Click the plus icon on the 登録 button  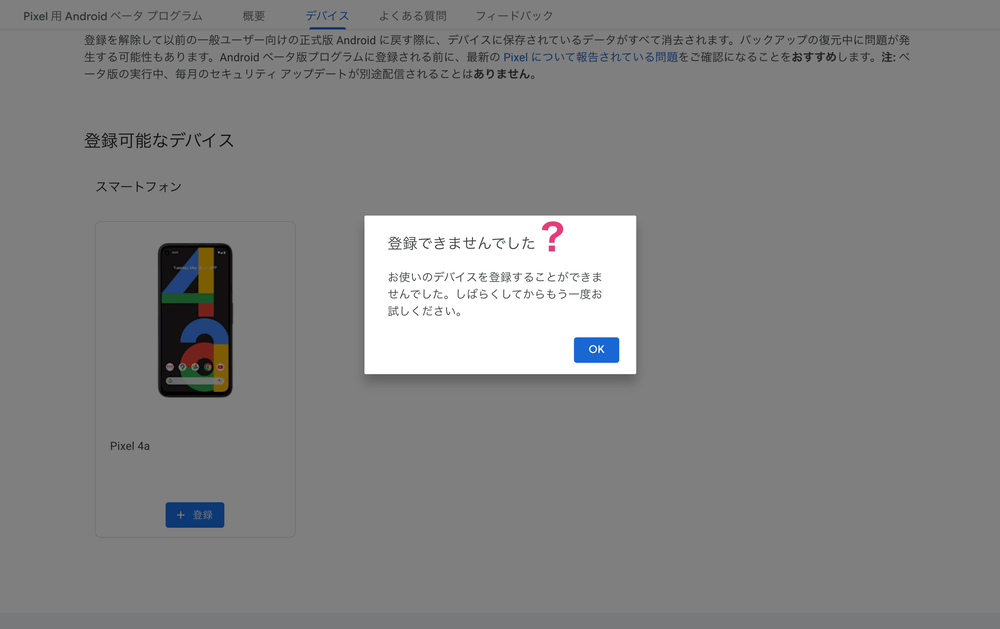click(x=182, y=515)
